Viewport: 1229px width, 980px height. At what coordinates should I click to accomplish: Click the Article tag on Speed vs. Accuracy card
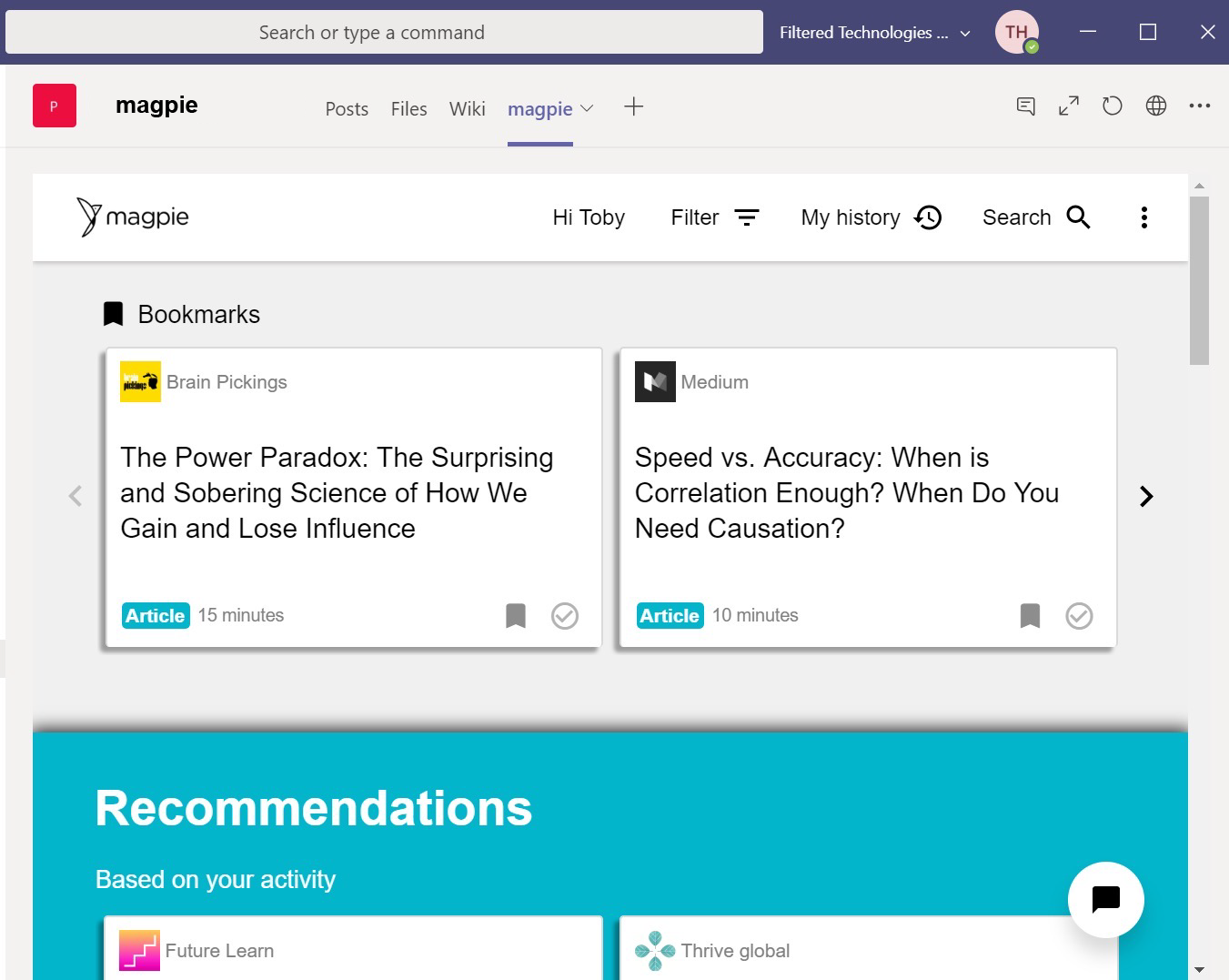(670, 616)
